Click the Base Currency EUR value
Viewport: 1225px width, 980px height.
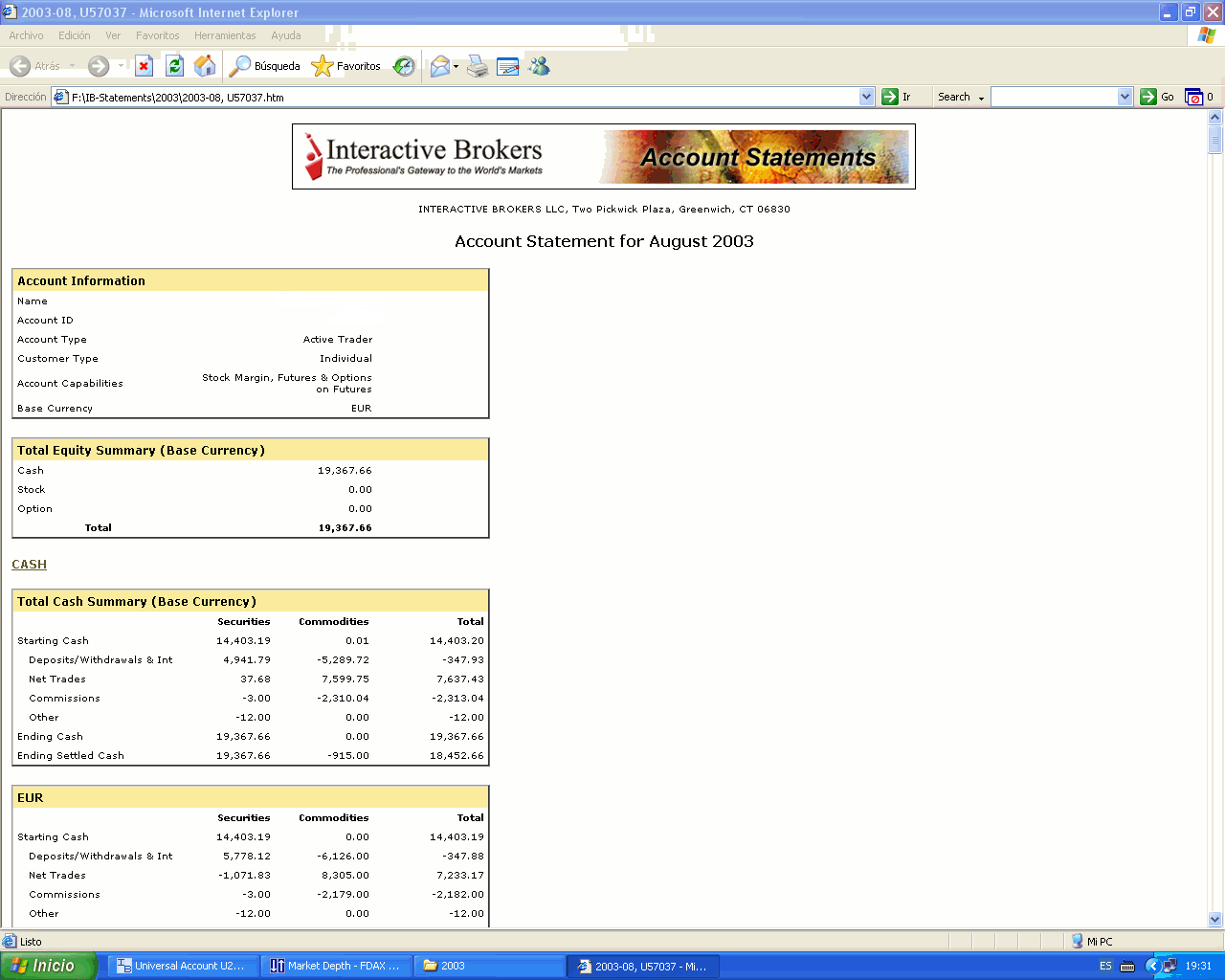pos(361,409)
